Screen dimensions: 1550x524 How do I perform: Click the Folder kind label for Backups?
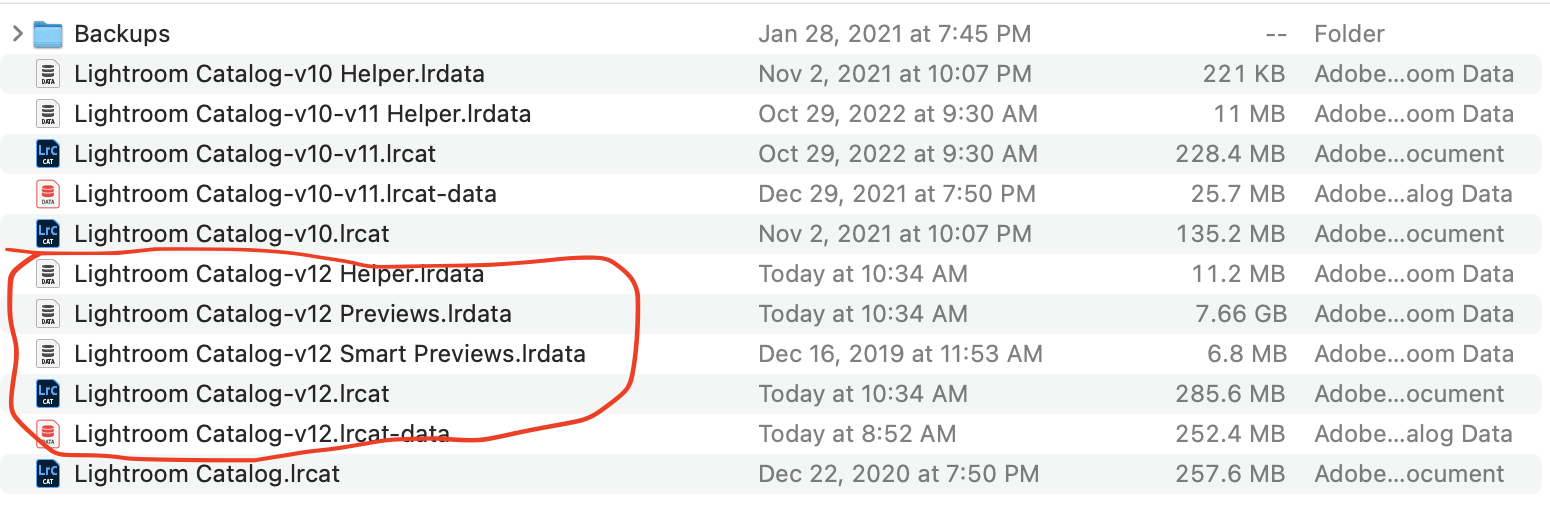(x=1349, y=34)
